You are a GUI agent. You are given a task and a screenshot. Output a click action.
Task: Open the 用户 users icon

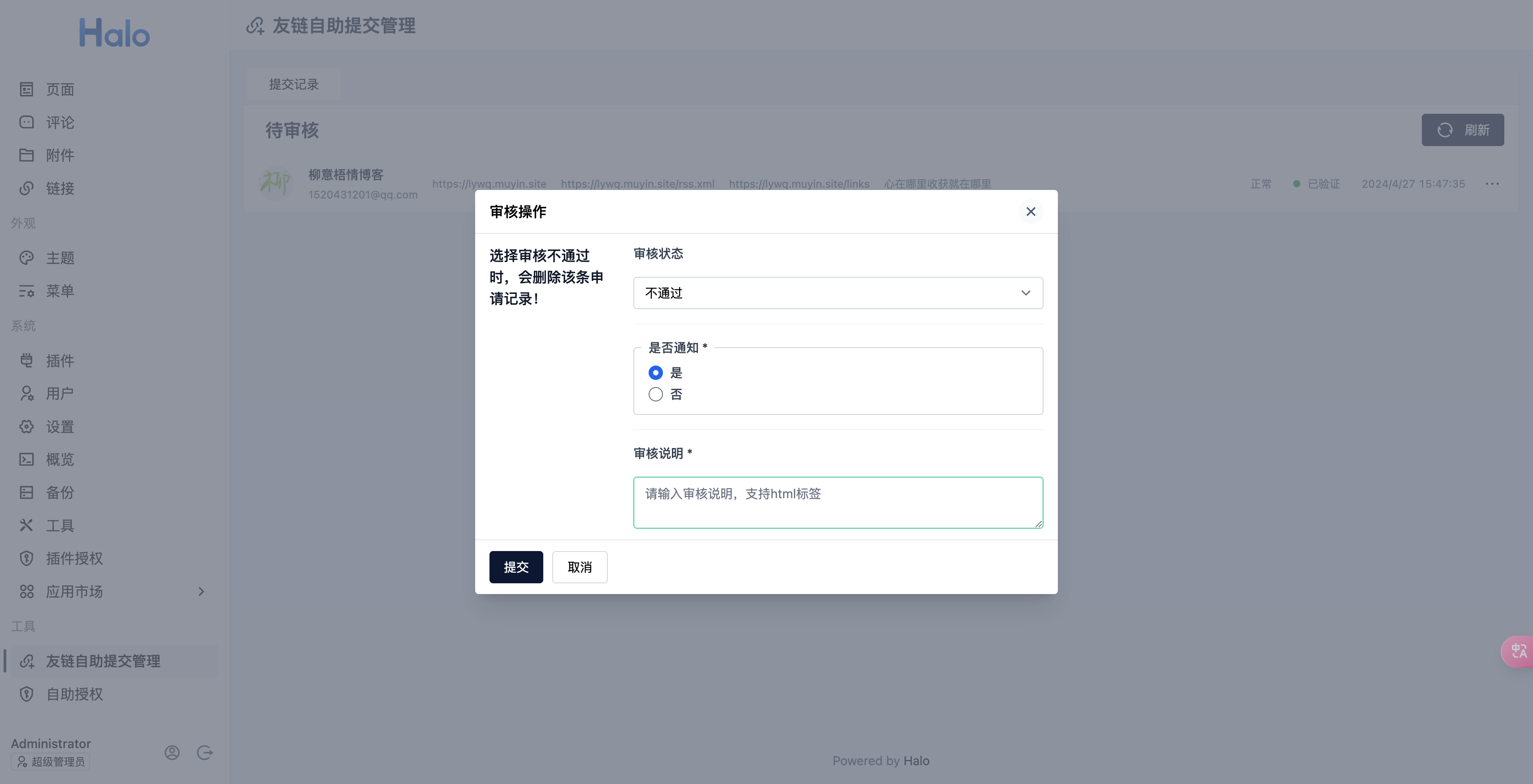[26, 393]
